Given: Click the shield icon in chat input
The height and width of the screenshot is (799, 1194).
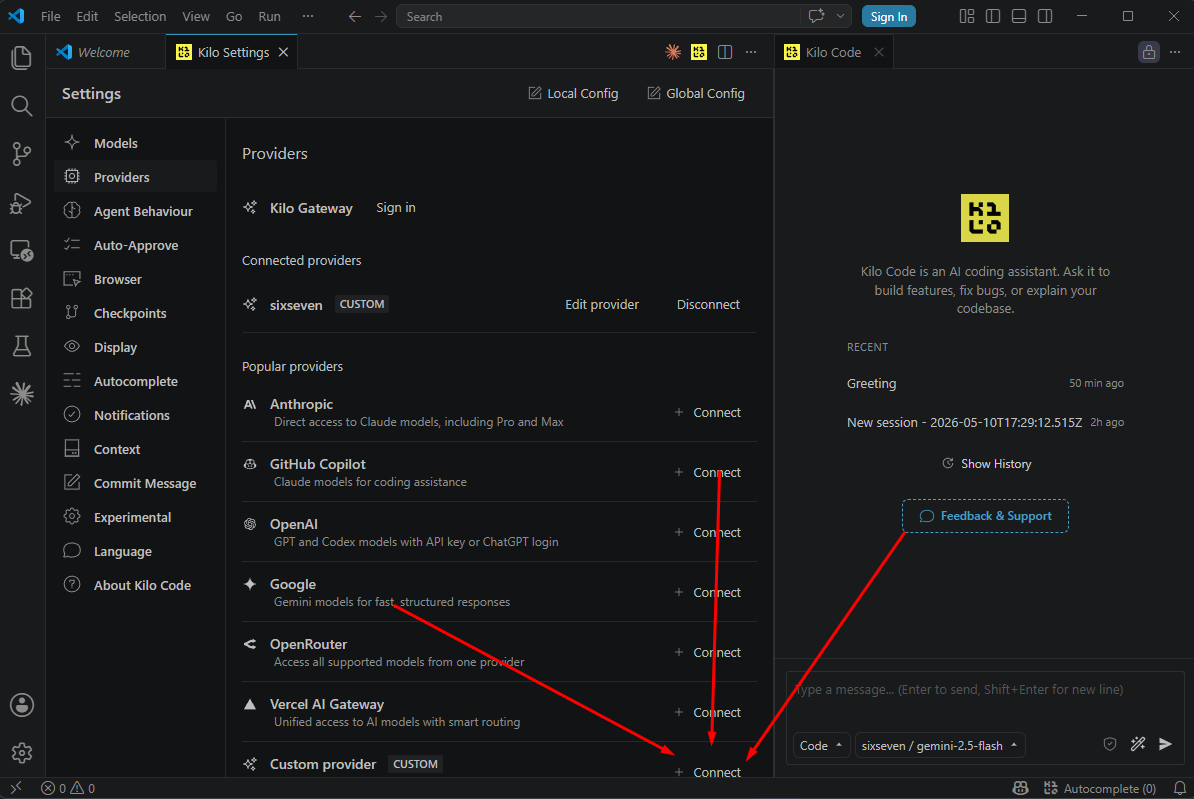Looking at the screenshot, I should [x=1109, y=744].
